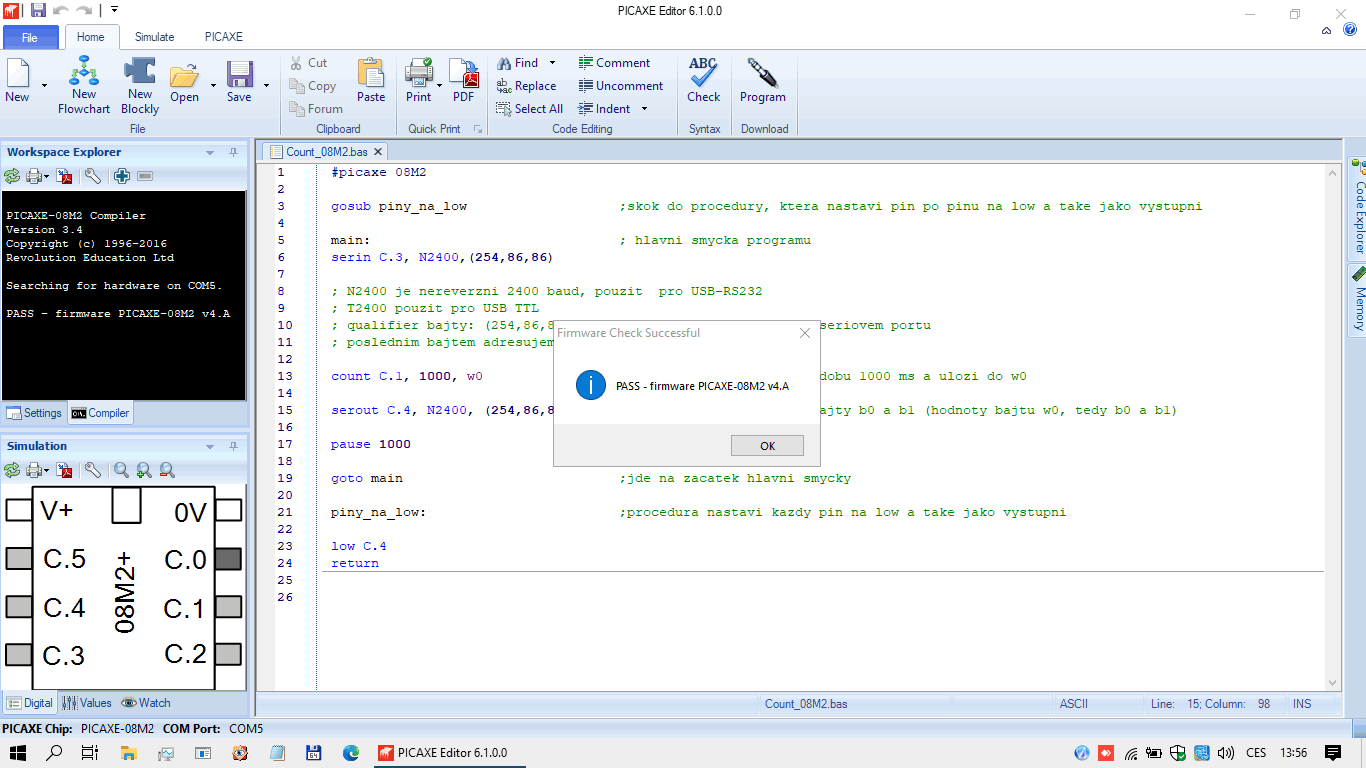This screenshot has height=768, width=1366.
Task: Click the New Flowchart icon
Action: tap(84, 74)
